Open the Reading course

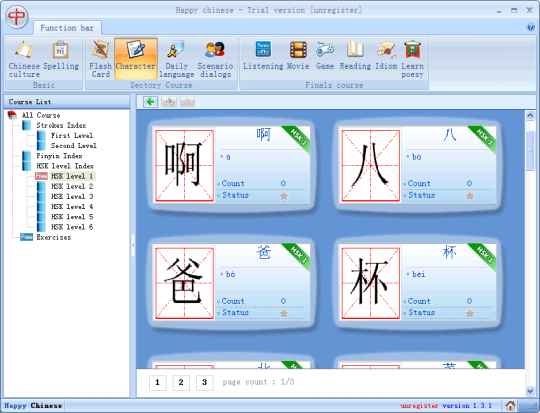point(355,55)
